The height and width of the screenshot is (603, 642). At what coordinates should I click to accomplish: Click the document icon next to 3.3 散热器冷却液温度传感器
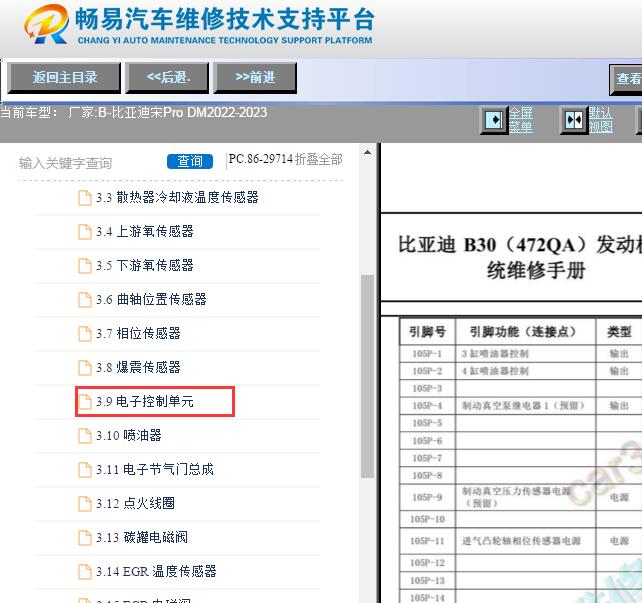(x=85, y=198)
